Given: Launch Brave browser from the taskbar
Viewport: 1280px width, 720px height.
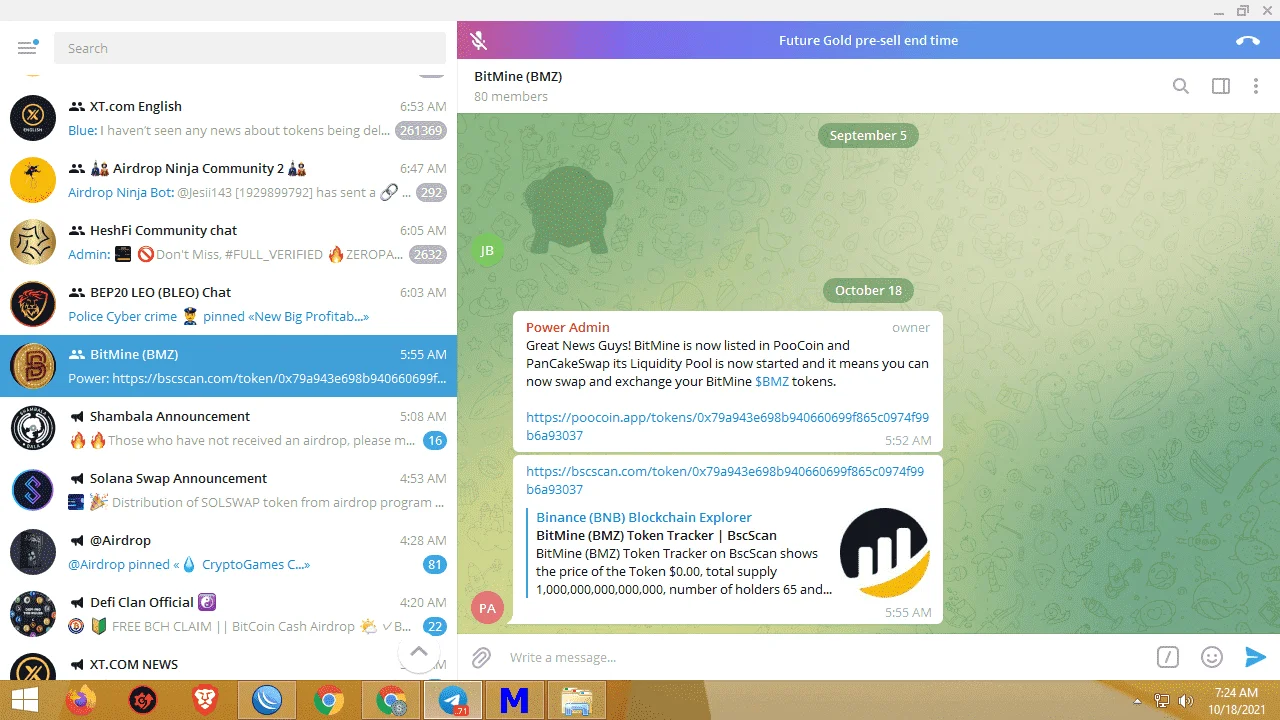Looking at the screenshot, I should pyautogui.click(x=205, y=700).
